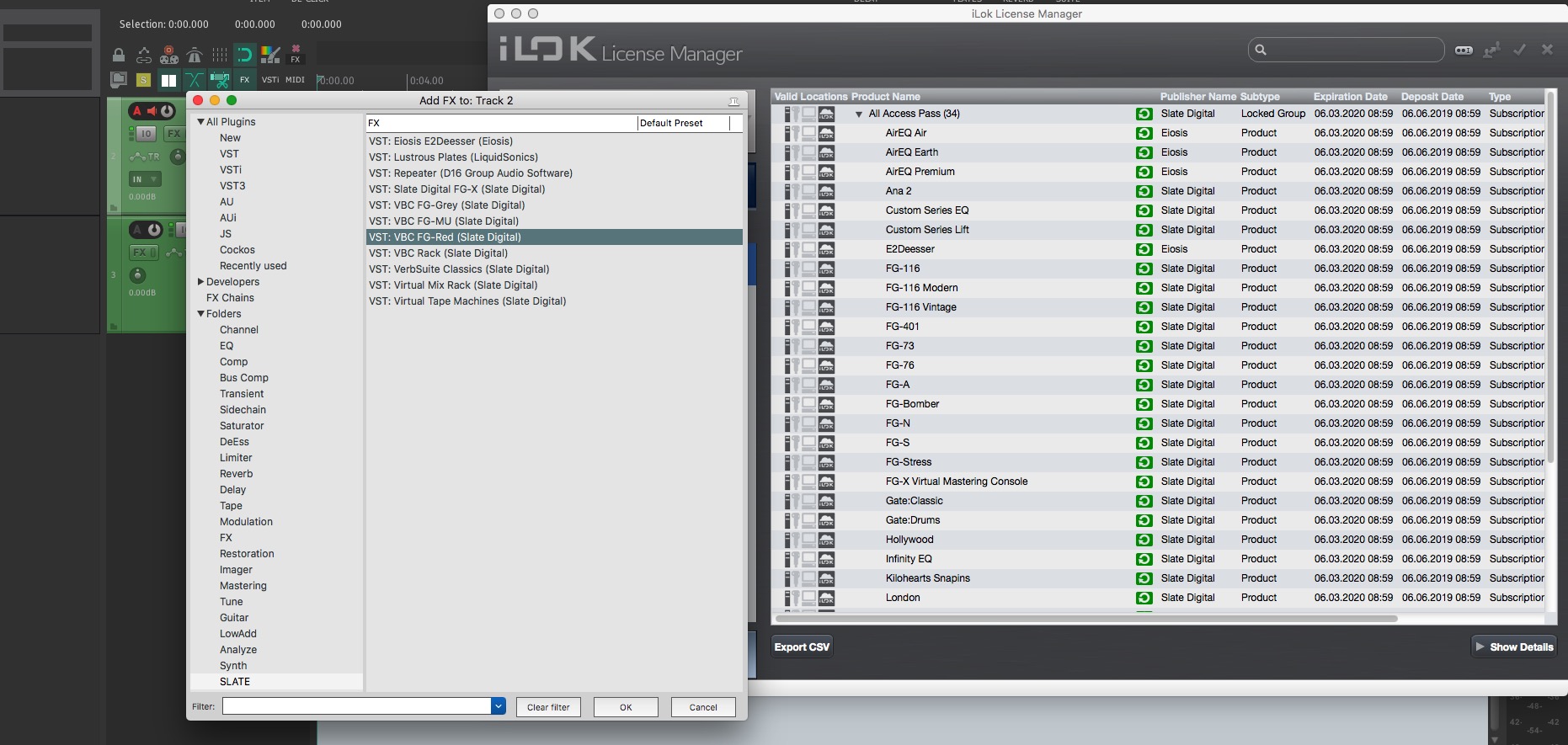Select VST: VBC FG-Red (Slate Digital)
The height and width of the screenshot is (745, 1568).
tap(554, 237)
